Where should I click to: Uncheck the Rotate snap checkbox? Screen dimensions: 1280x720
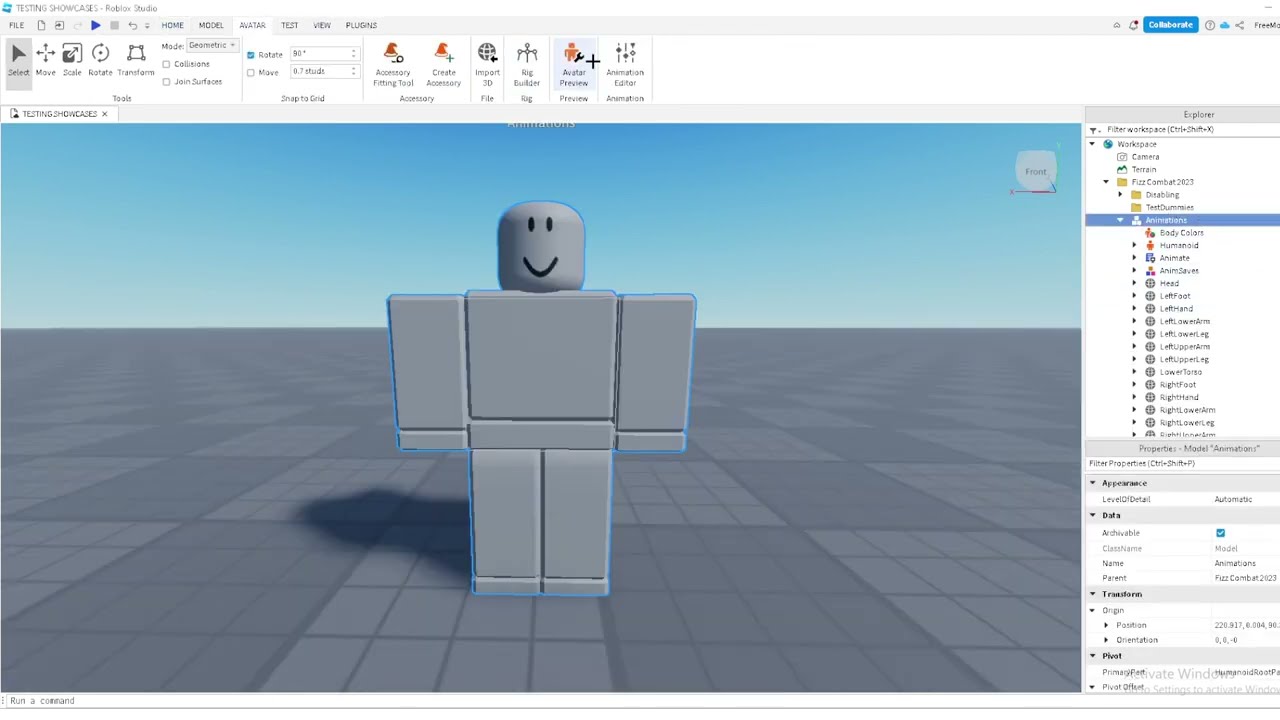[251, 54]
